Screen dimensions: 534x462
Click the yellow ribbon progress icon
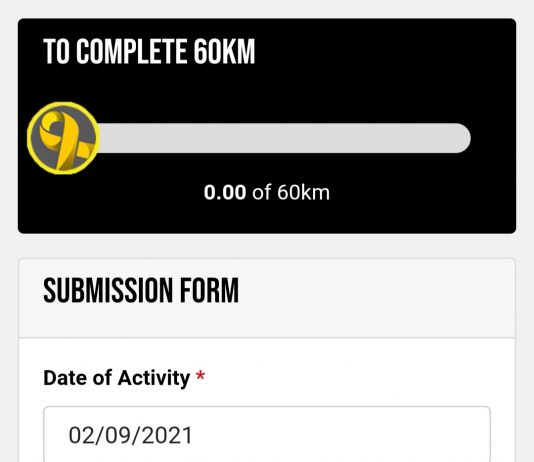tap(63, 138)
